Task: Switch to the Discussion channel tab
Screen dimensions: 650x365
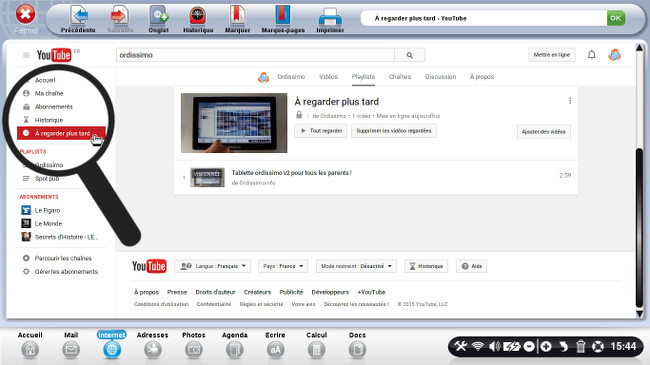Action: (440, 77)
